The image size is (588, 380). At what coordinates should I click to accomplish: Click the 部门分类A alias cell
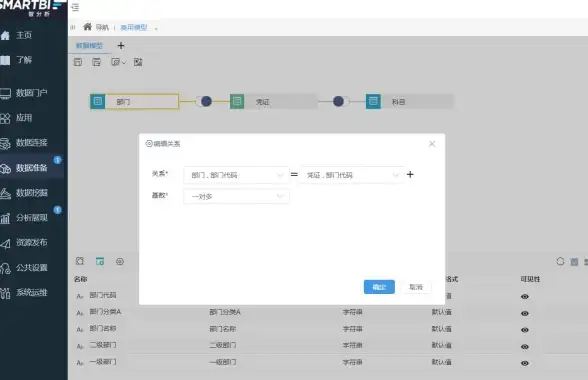225,312
